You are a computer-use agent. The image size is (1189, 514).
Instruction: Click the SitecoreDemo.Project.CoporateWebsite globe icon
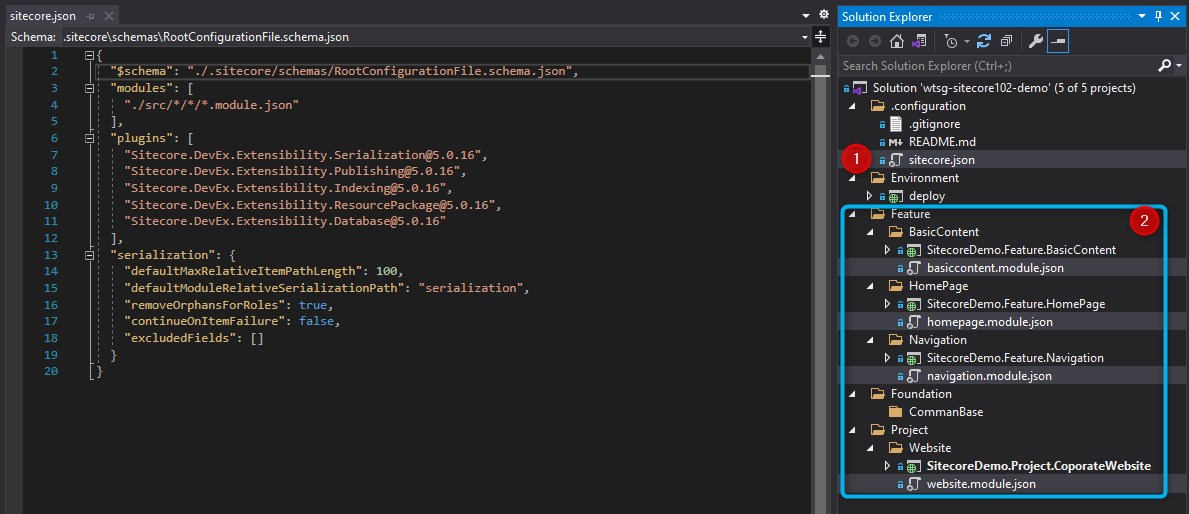914,466
